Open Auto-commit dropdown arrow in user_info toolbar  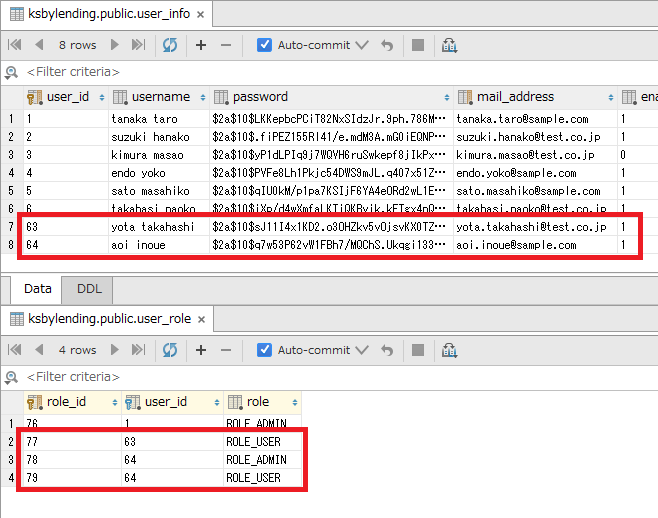[x=362, y=45]
